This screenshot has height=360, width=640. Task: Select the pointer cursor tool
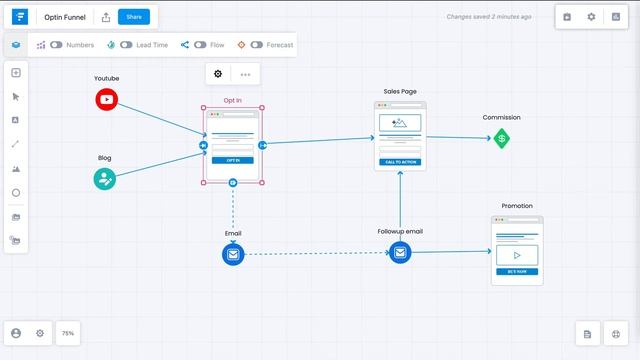(x=16, y=97)
